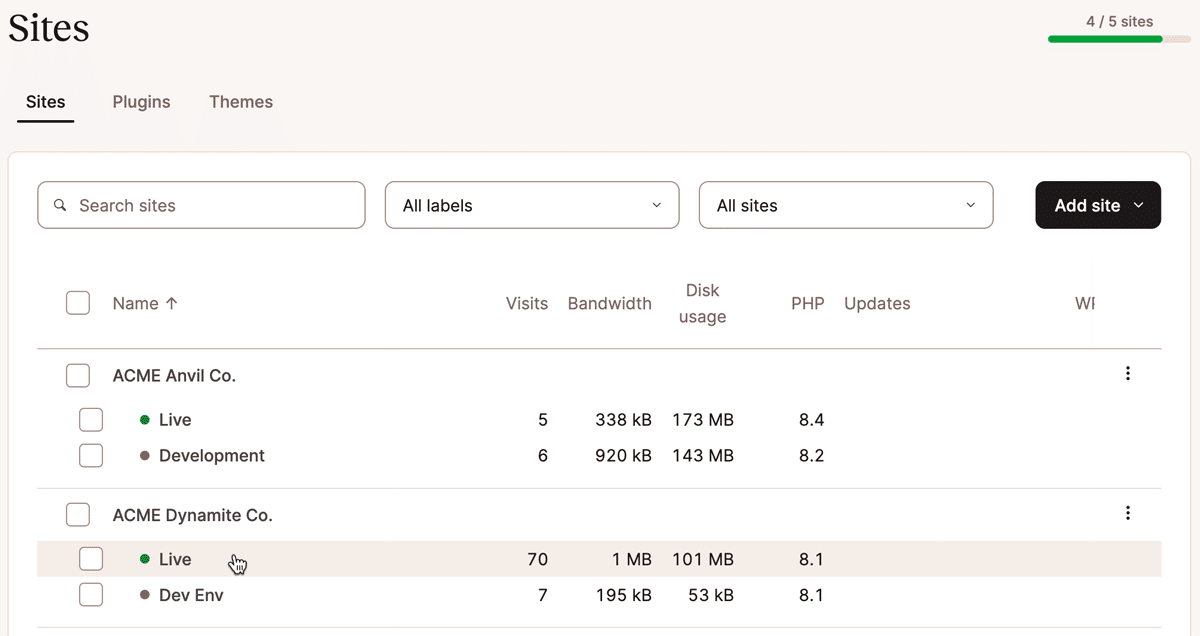This screenshot has width=1200, height=636.
Task: Check the checkbox for ACME Anvil Co.
Action: (77, 375)
